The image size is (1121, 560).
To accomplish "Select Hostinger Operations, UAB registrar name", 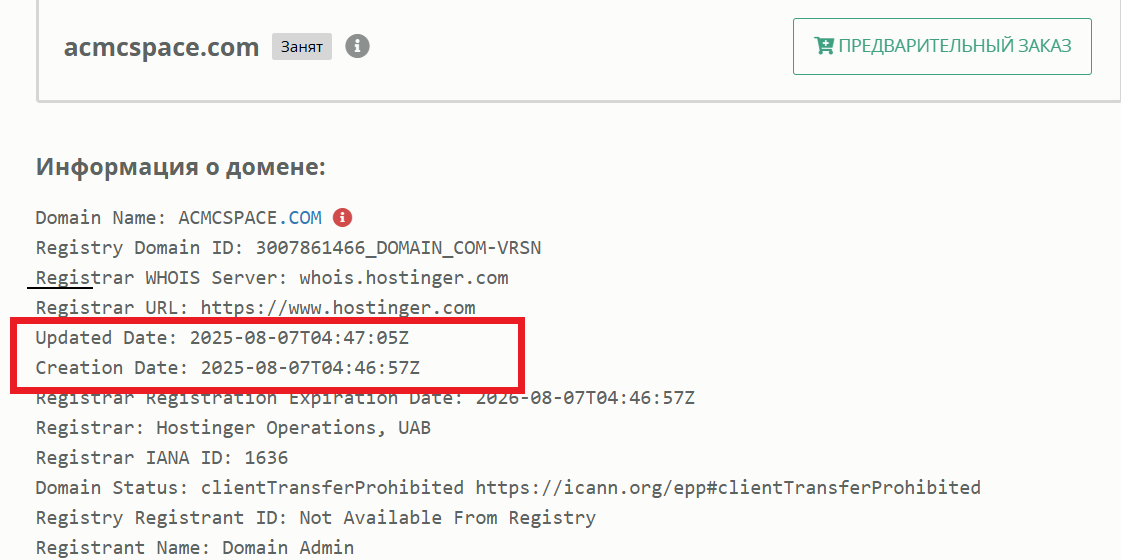I will point(293,427).
